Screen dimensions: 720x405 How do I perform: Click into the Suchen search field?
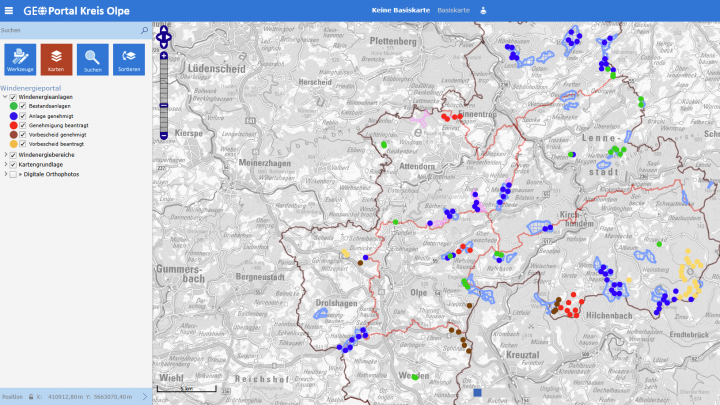tap(69, 30)
